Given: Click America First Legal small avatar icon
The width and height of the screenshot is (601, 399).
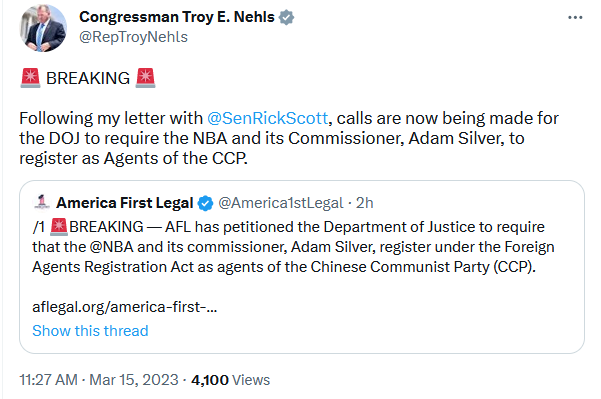Looking at the screenshot, I should pyautogui.click(x=42, y=202).
